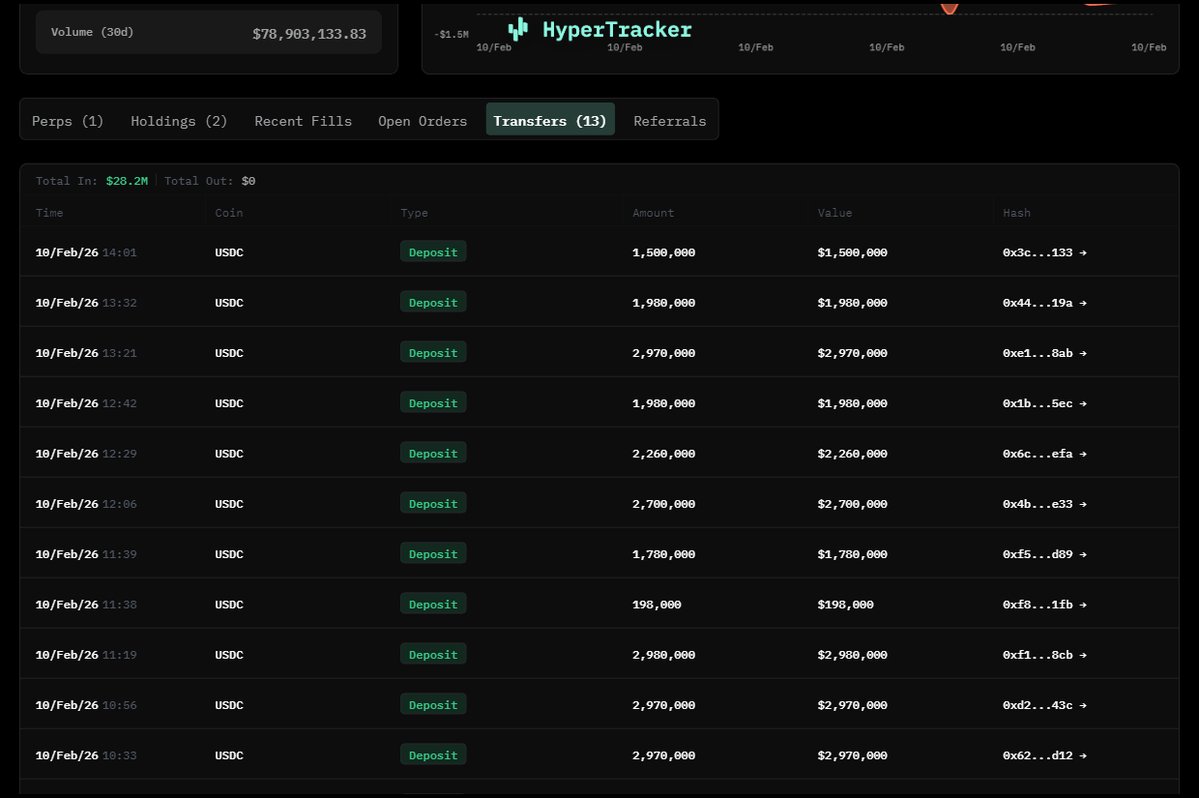Click the arrow next to hash 0x6c...efa
Viewport: 1199px width, 798px height.
pos(1083,454)
